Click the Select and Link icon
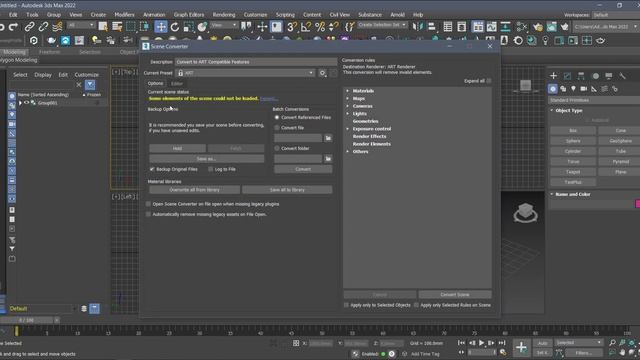 (29, 27)
